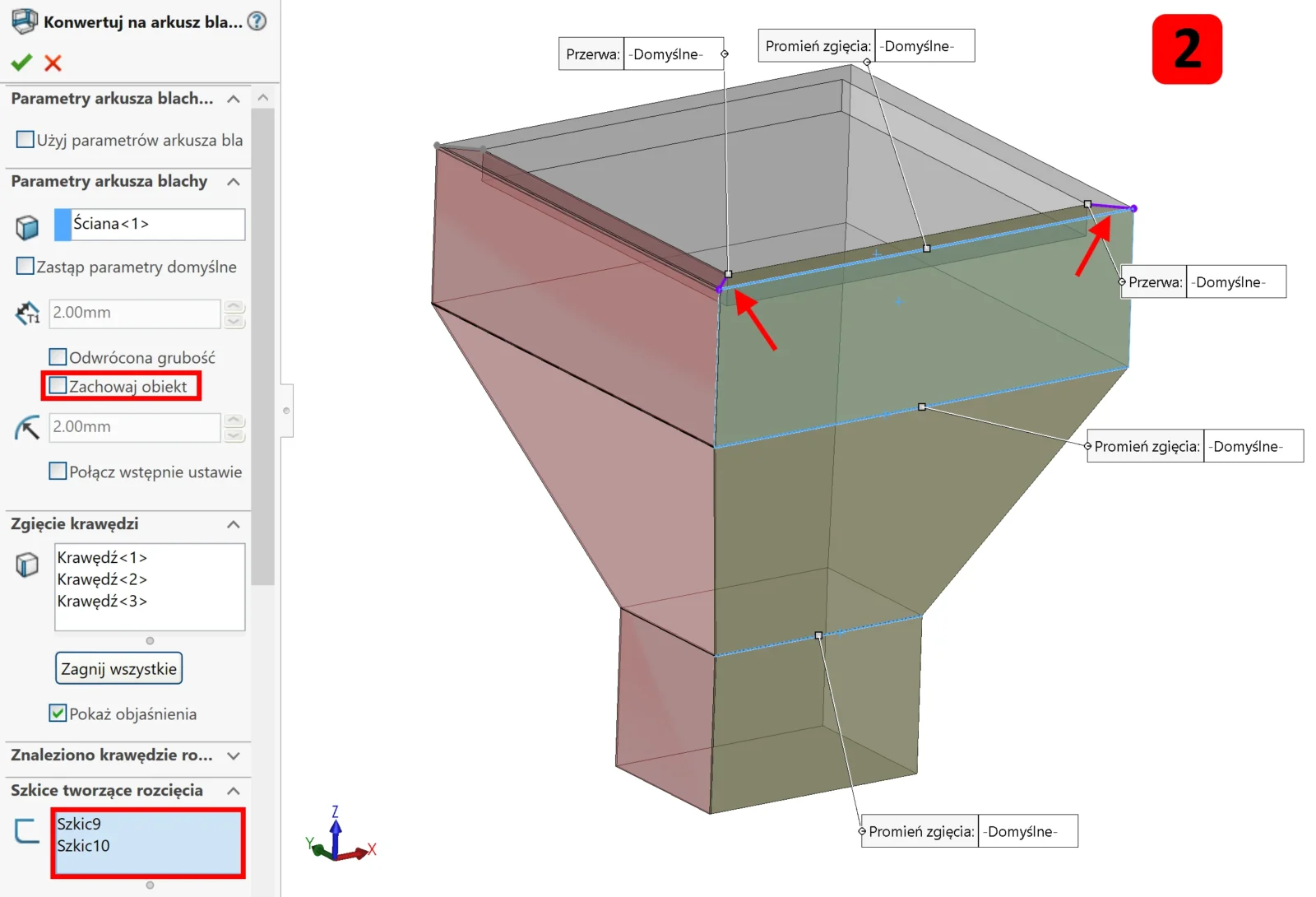Open top 'Promień zgięcia' Domyślne dropdown
Screen dimensions: 1316x897
[924, 46]
